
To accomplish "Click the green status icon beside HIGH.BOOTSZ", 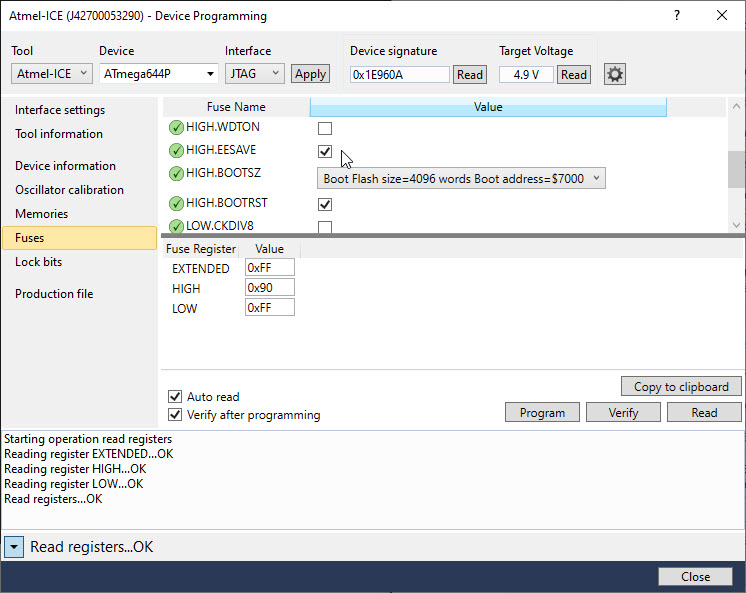I will click(x=176, y=173).
